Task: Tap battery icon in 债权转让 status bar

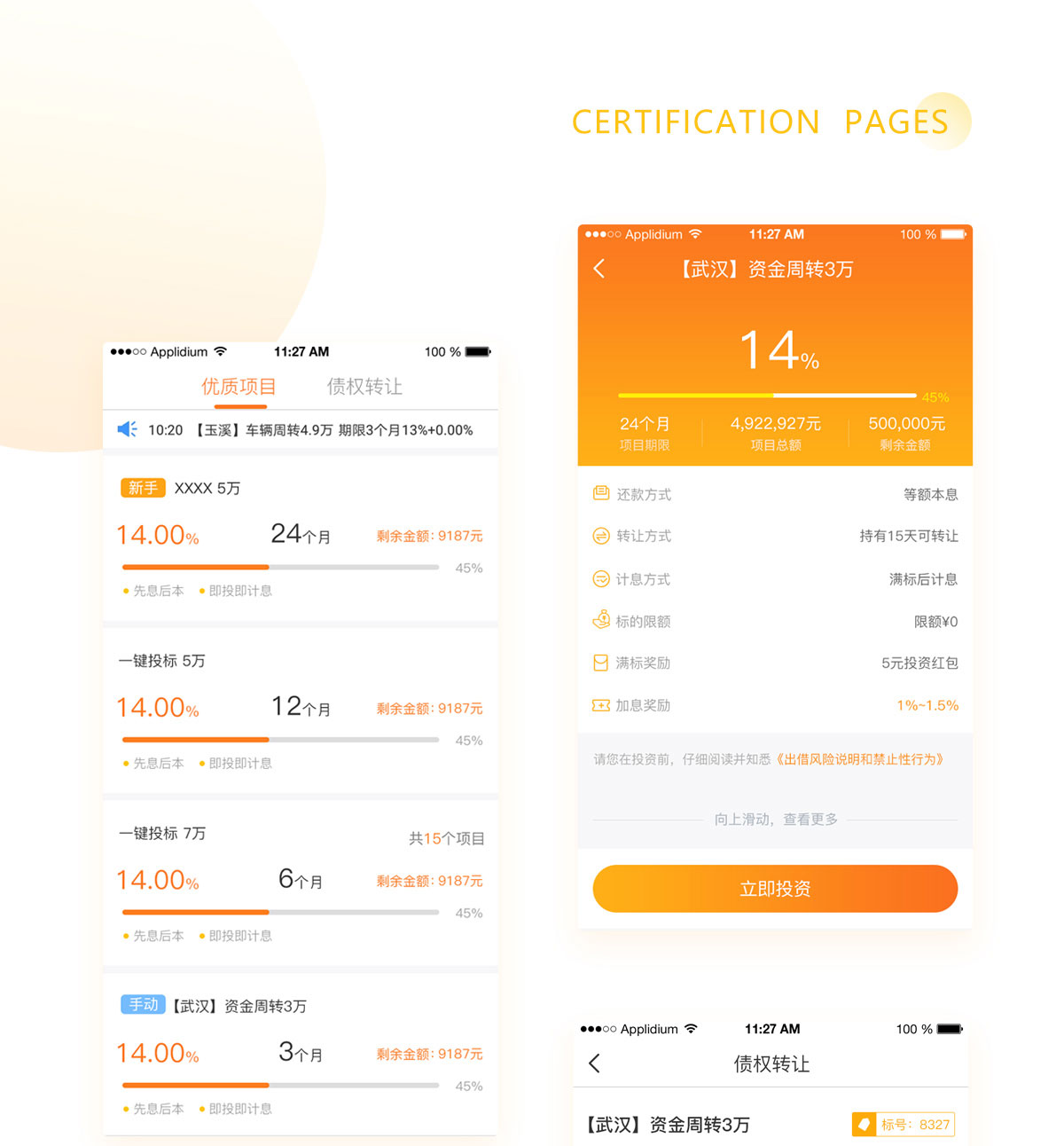Action: (950, 1029)
